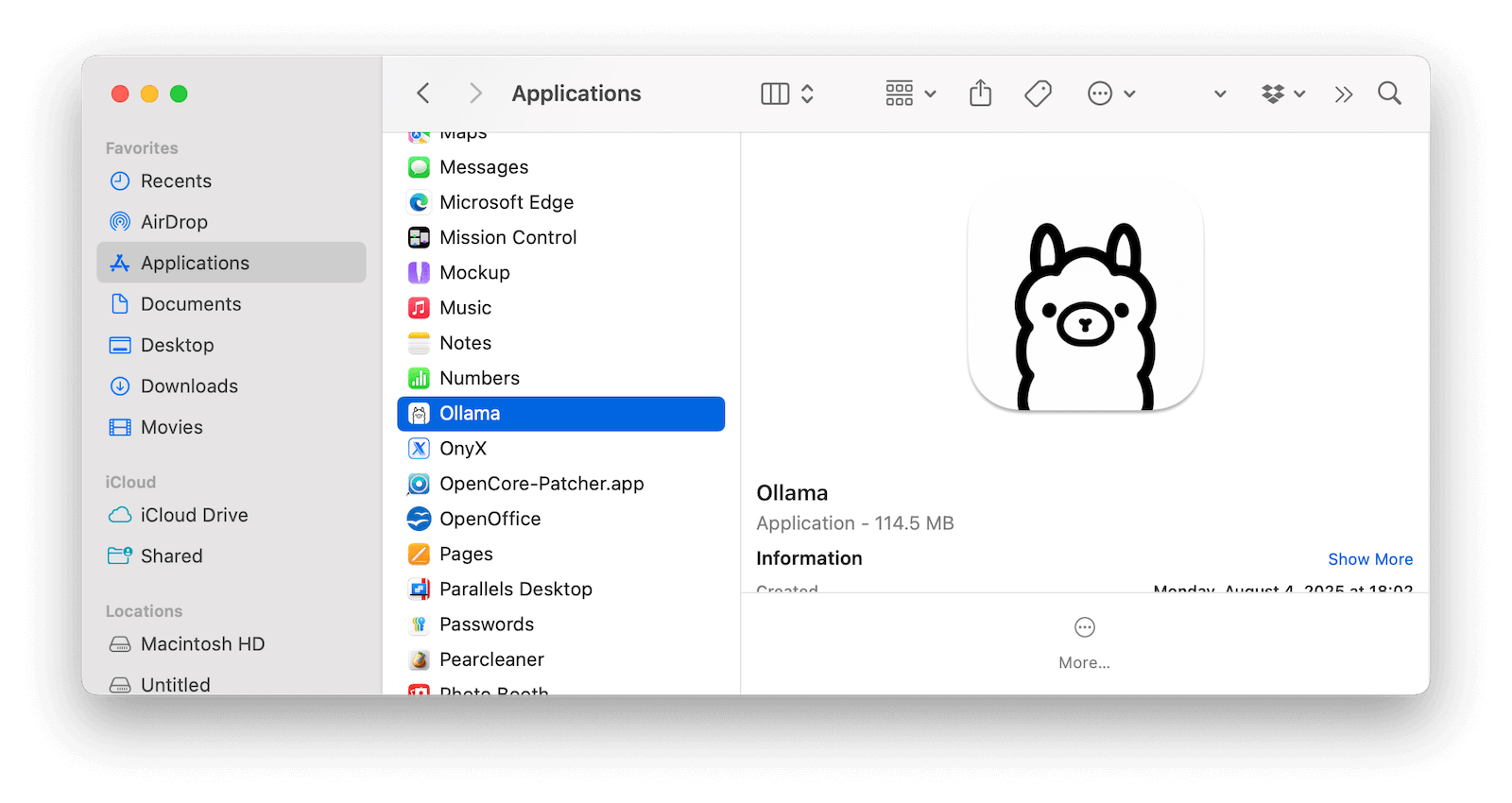Image resolution: width=1512 pixels, height=803 pixels.
Task: Click the Show More link
Action: click(1370, 559)
